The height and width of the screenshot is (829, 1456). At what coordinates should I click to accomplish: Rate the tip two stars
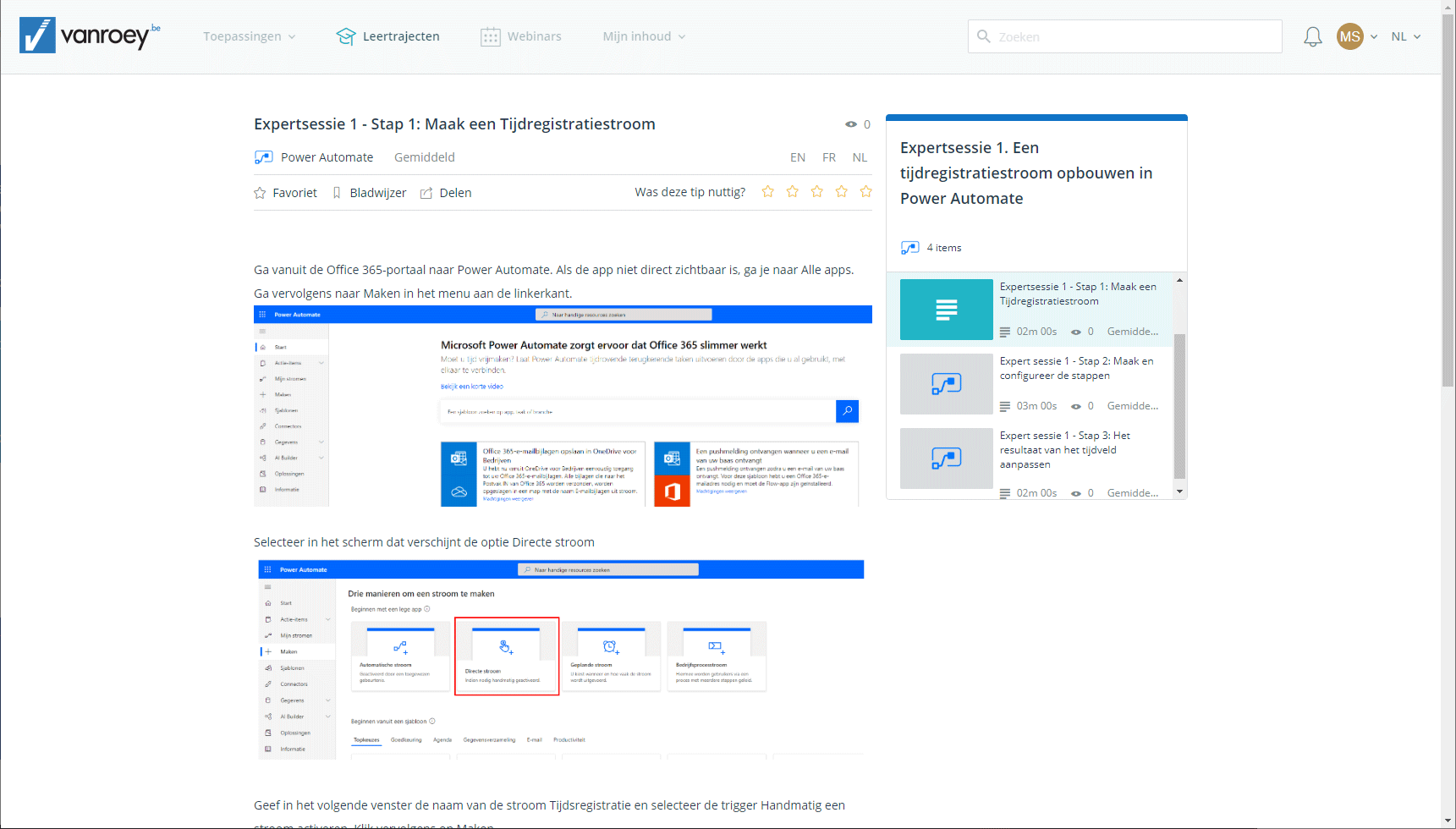coord(793,192)
